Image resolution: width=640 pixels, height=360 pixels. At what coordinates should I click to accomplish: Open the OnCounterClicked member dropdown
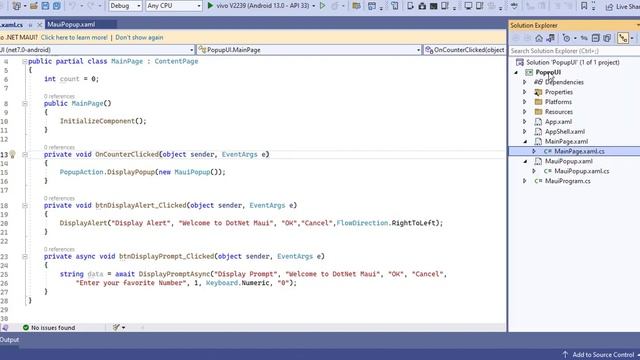pyautogui.click(x=464, y=50)
